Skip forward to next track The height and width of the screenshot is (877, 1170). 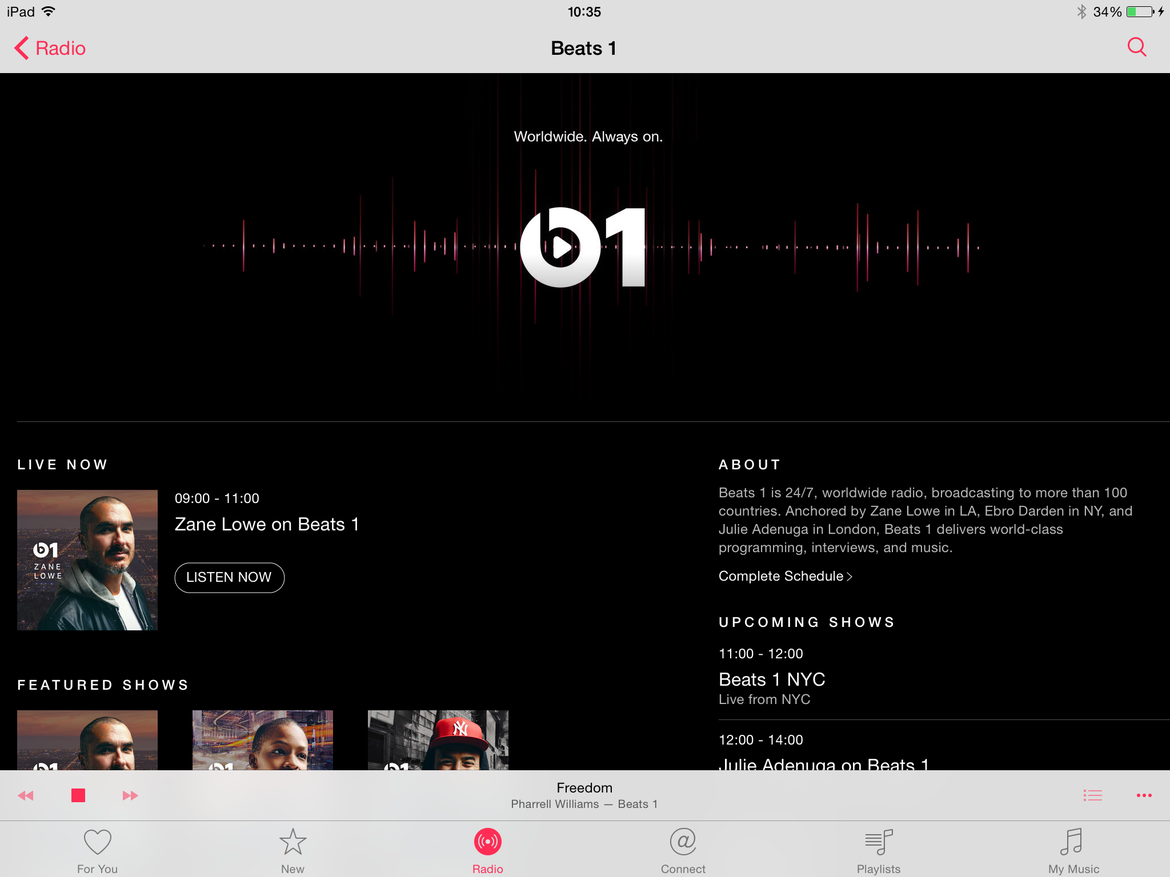pos(130,795)
